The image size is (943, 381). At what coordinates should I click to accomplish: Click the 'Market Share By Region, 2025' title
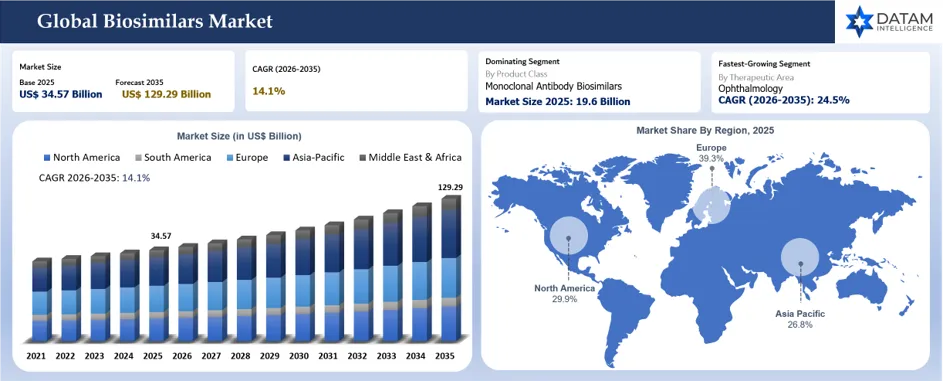[x=705, y=130]
